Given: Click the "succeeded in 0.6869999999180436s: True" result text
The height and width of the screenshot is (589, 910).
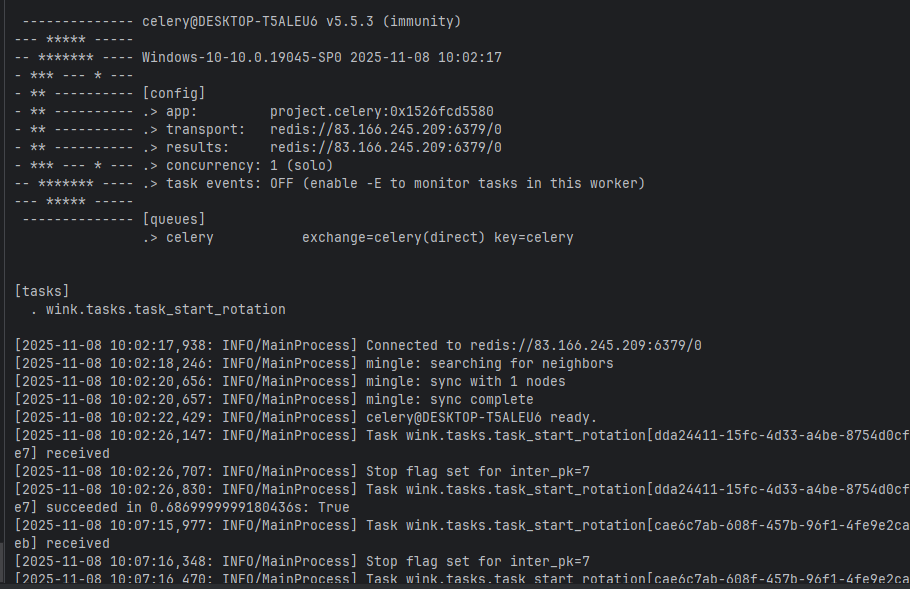Looking at the screenshot, I should point(182,507).
